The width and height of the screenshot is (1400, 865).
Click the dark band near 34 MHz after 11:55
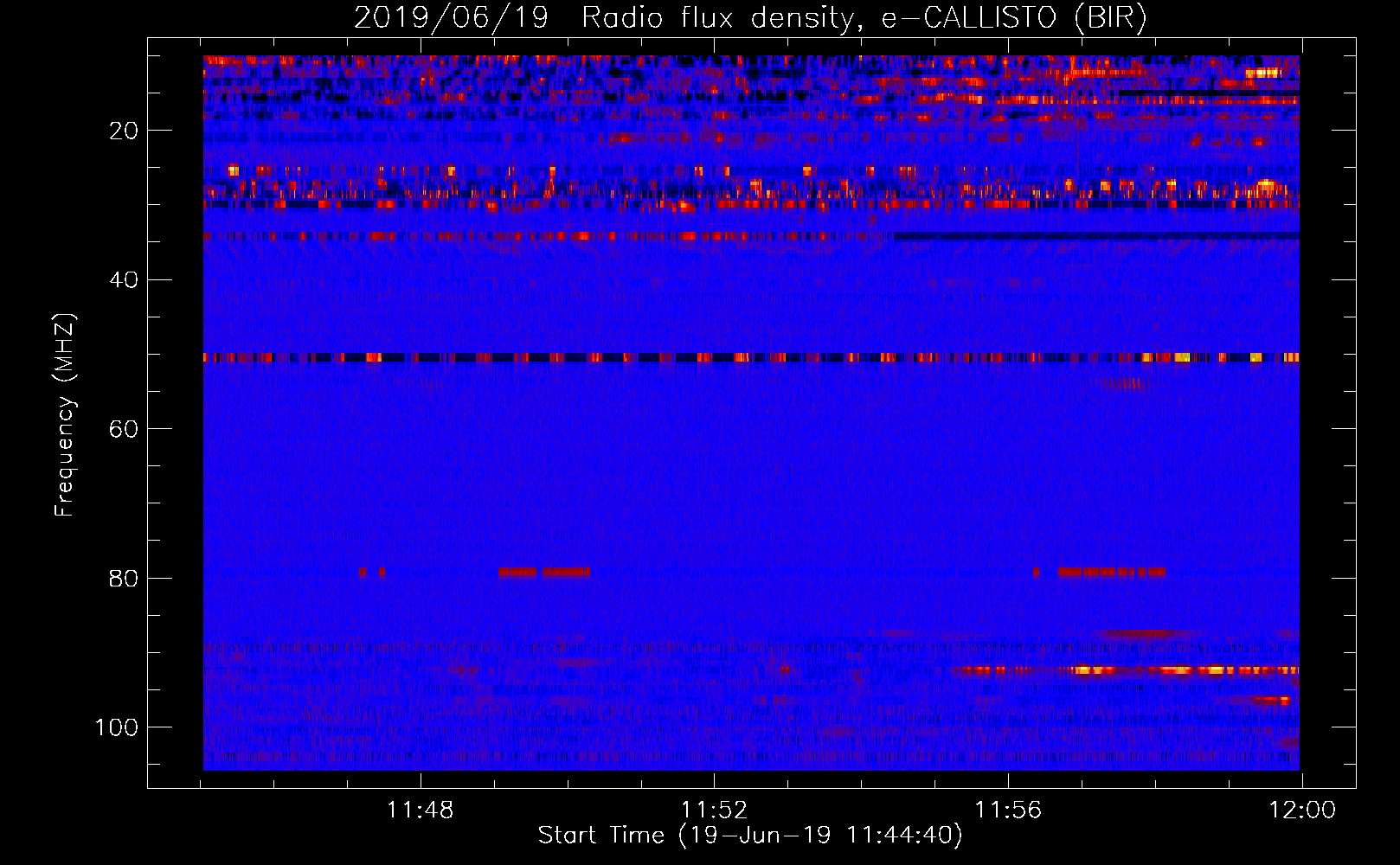click(1096, 235)
